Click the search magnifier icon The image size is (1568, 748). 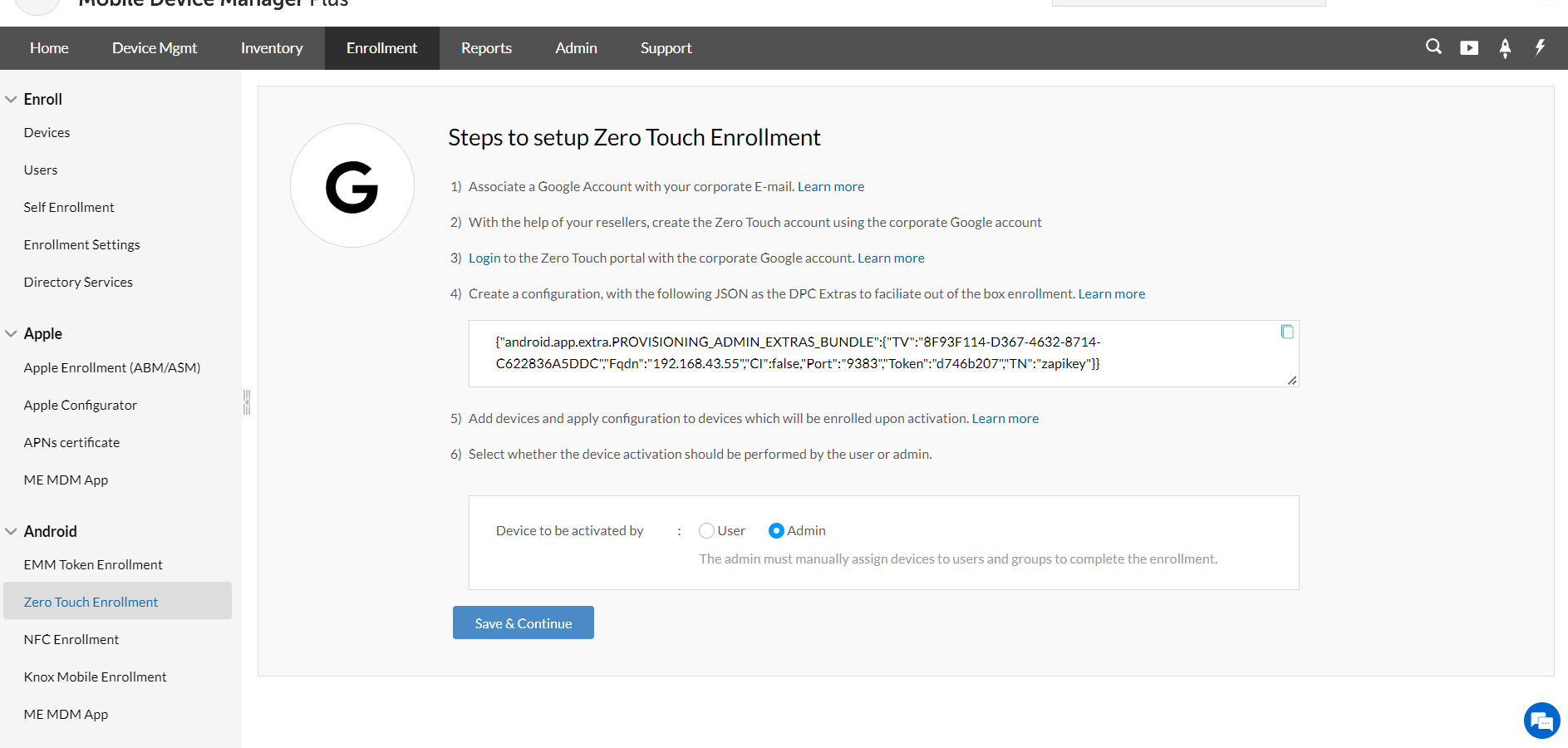tap(1433, 47)
